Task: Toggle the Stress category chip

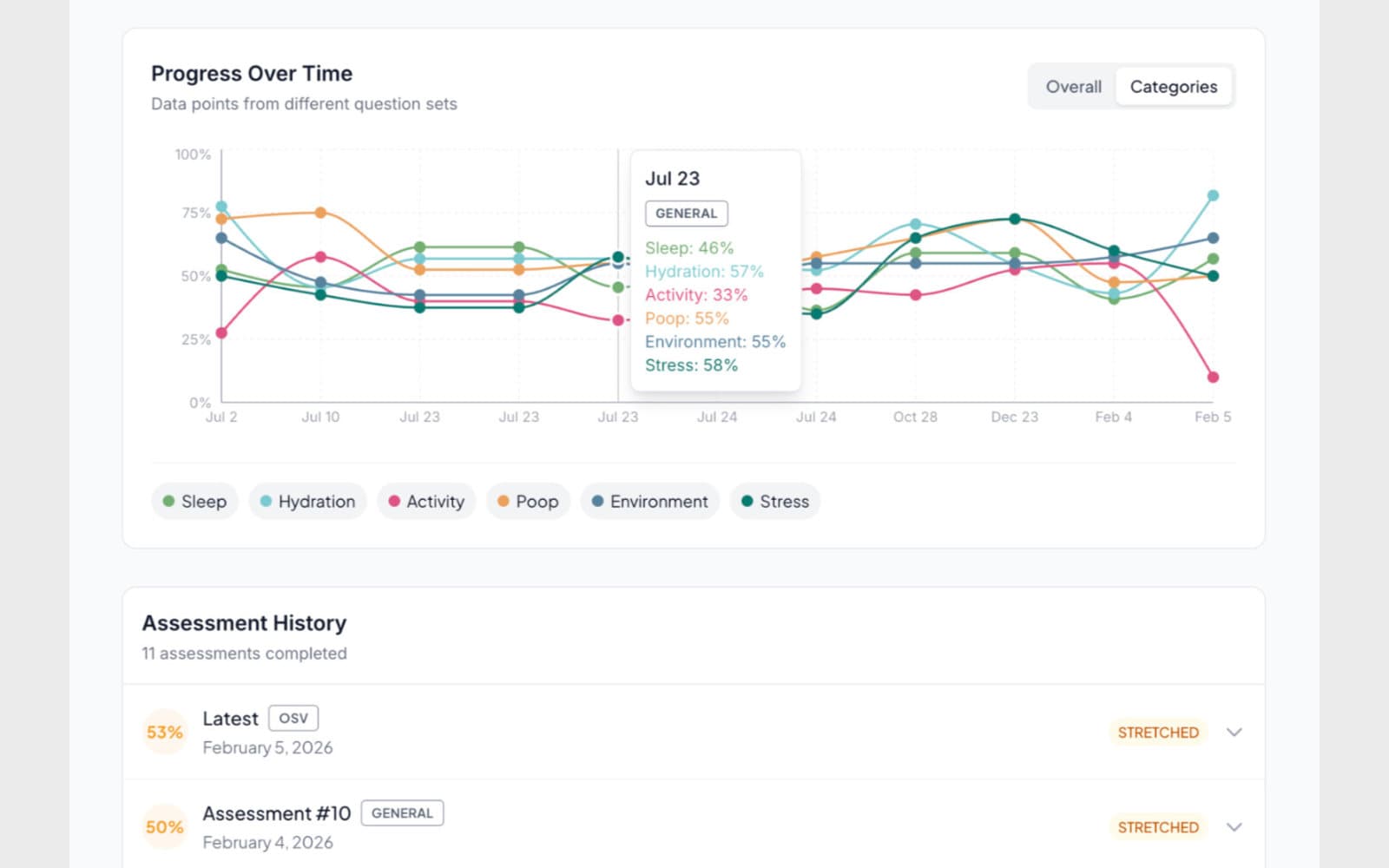Action: (774, 501)
